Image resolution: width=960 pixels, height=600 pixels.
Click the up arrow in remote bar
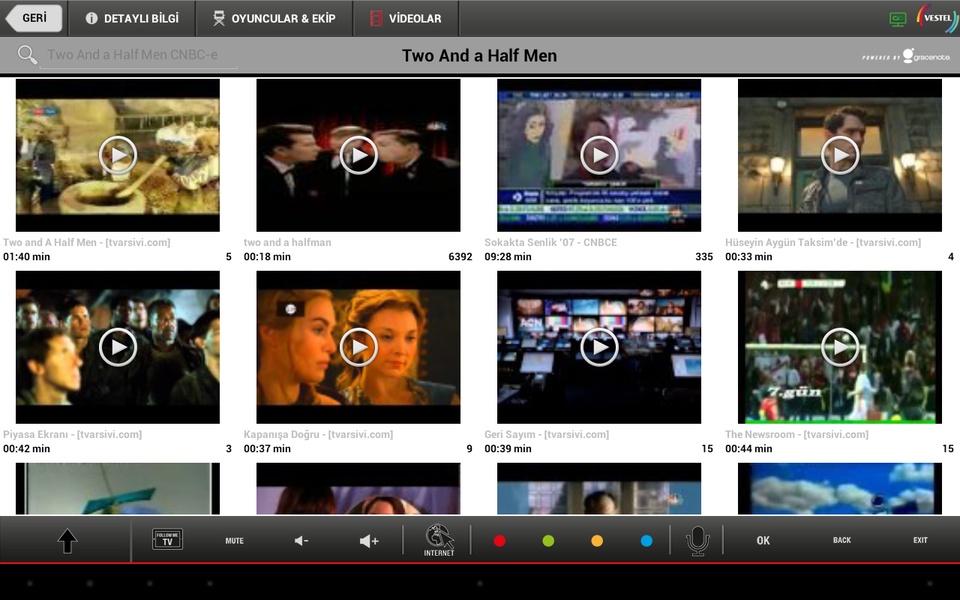coord(67,541)
